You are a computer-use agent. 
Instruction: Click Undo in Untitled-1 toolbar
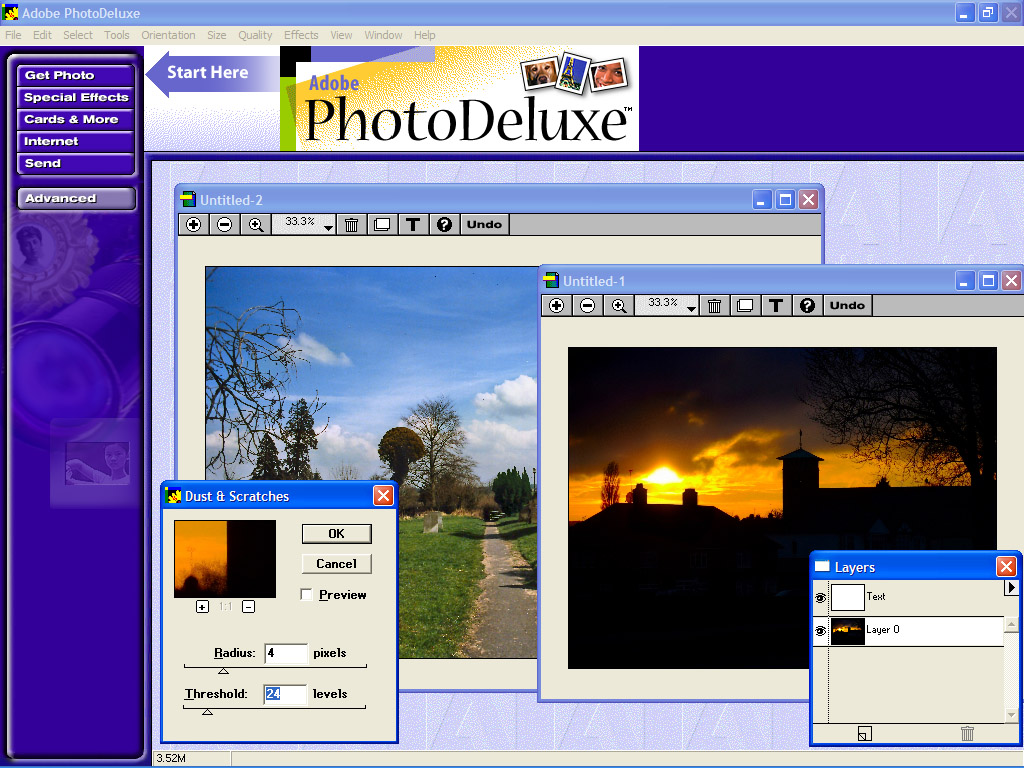pos(848,306)
